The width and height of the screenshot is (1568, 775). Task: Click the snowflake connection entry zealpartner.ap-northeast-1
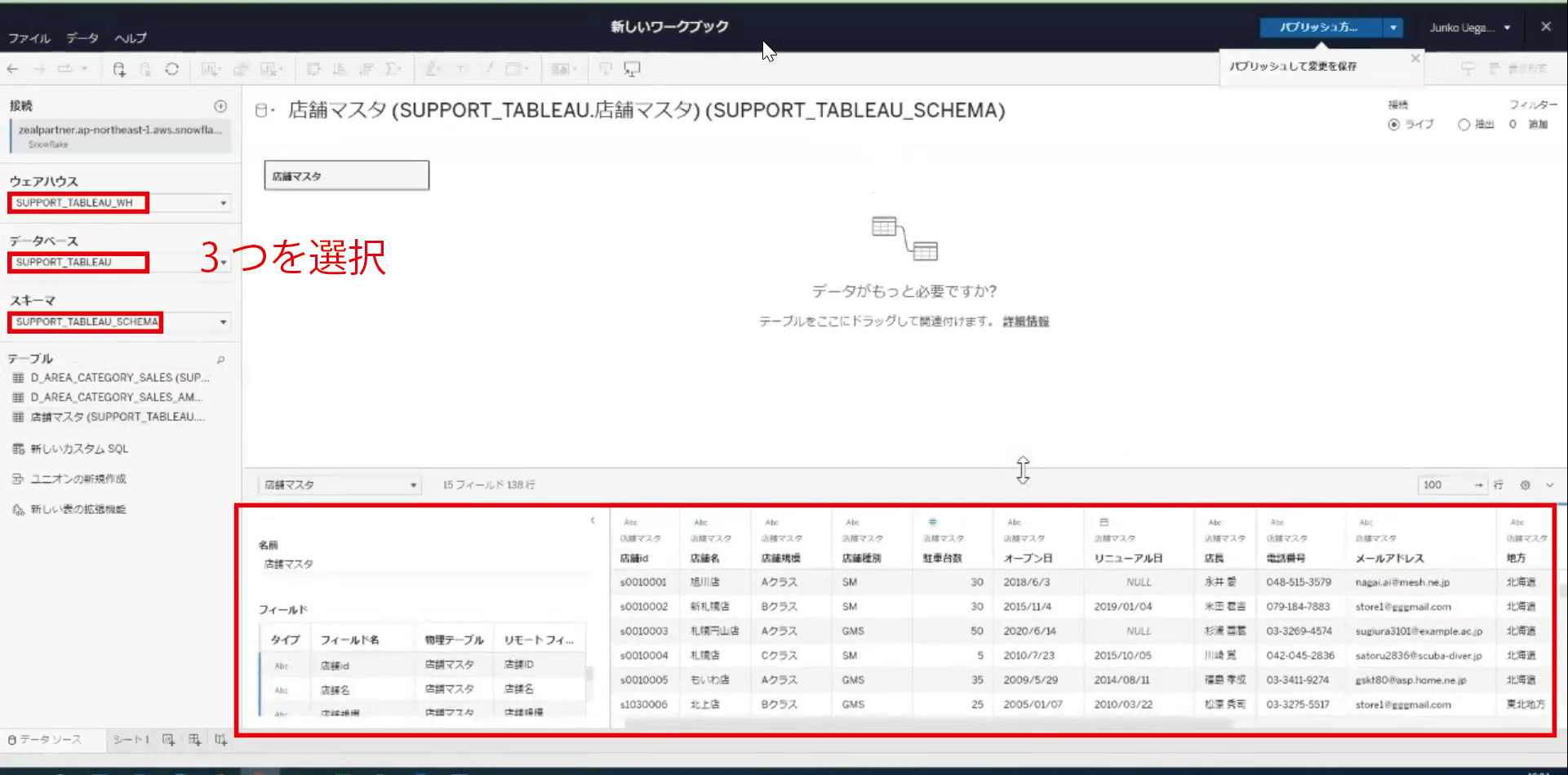coord(120,136)
